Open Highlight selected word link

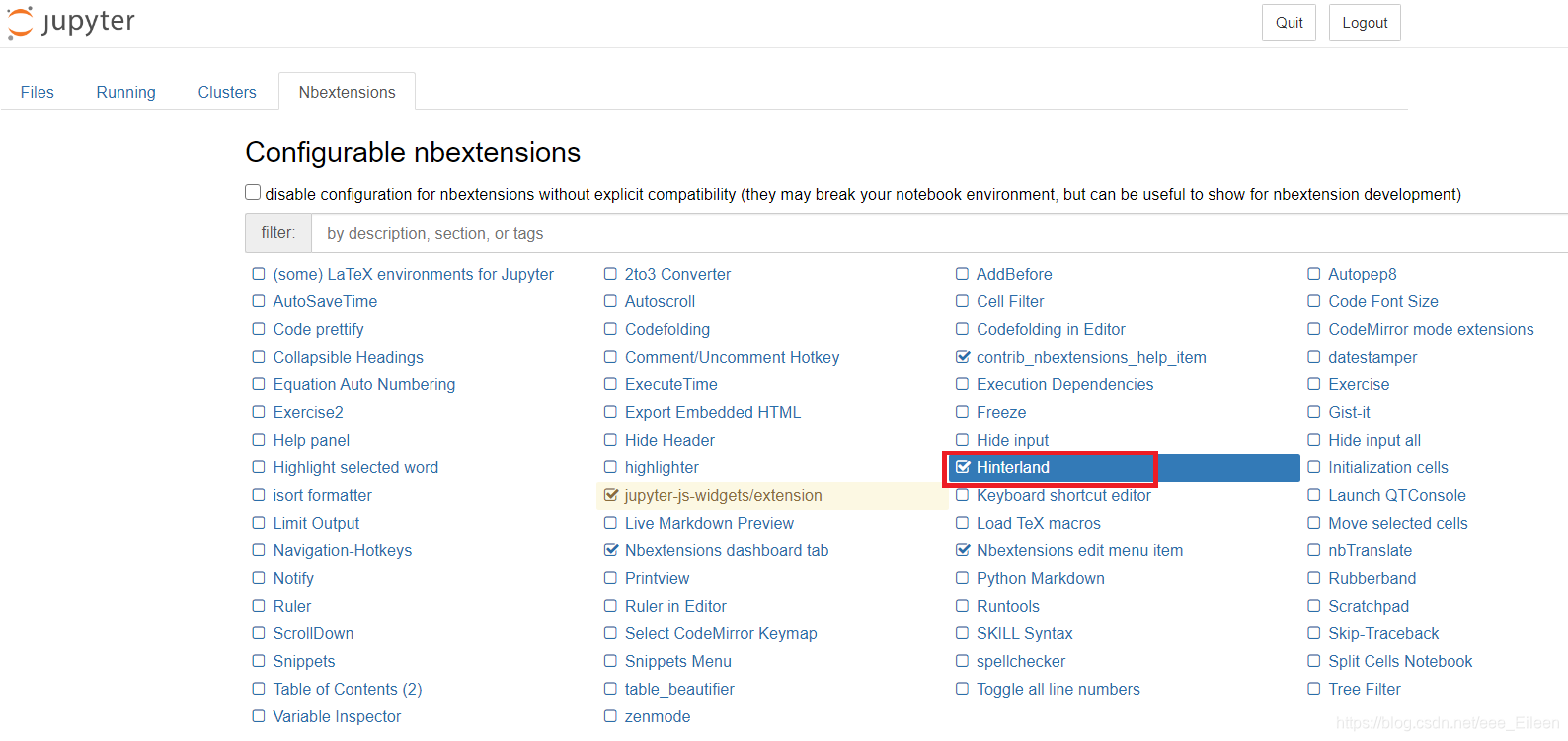tap(355, 467)
